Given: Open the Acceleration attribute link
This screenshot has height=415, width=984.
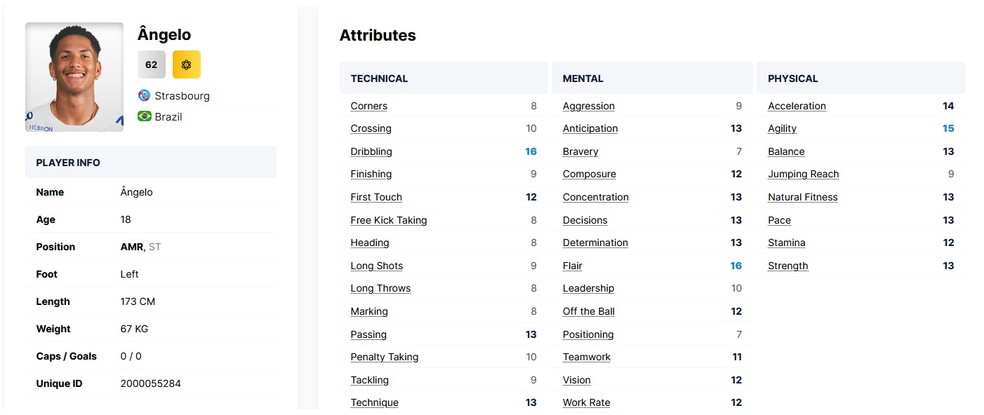Looking at the screenshot, I should pos(797,106).
